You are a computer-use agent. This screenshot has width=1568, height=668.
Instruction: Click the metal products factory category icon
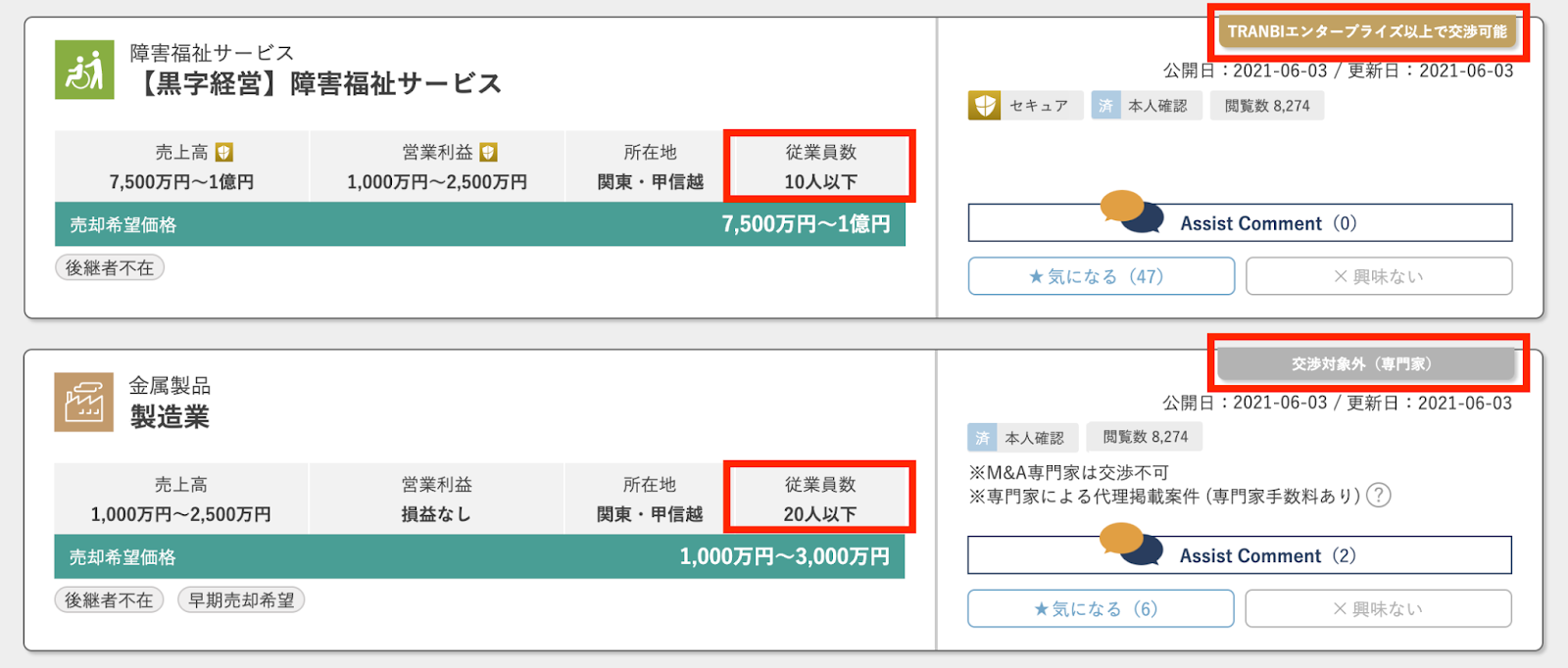(83, 403)
